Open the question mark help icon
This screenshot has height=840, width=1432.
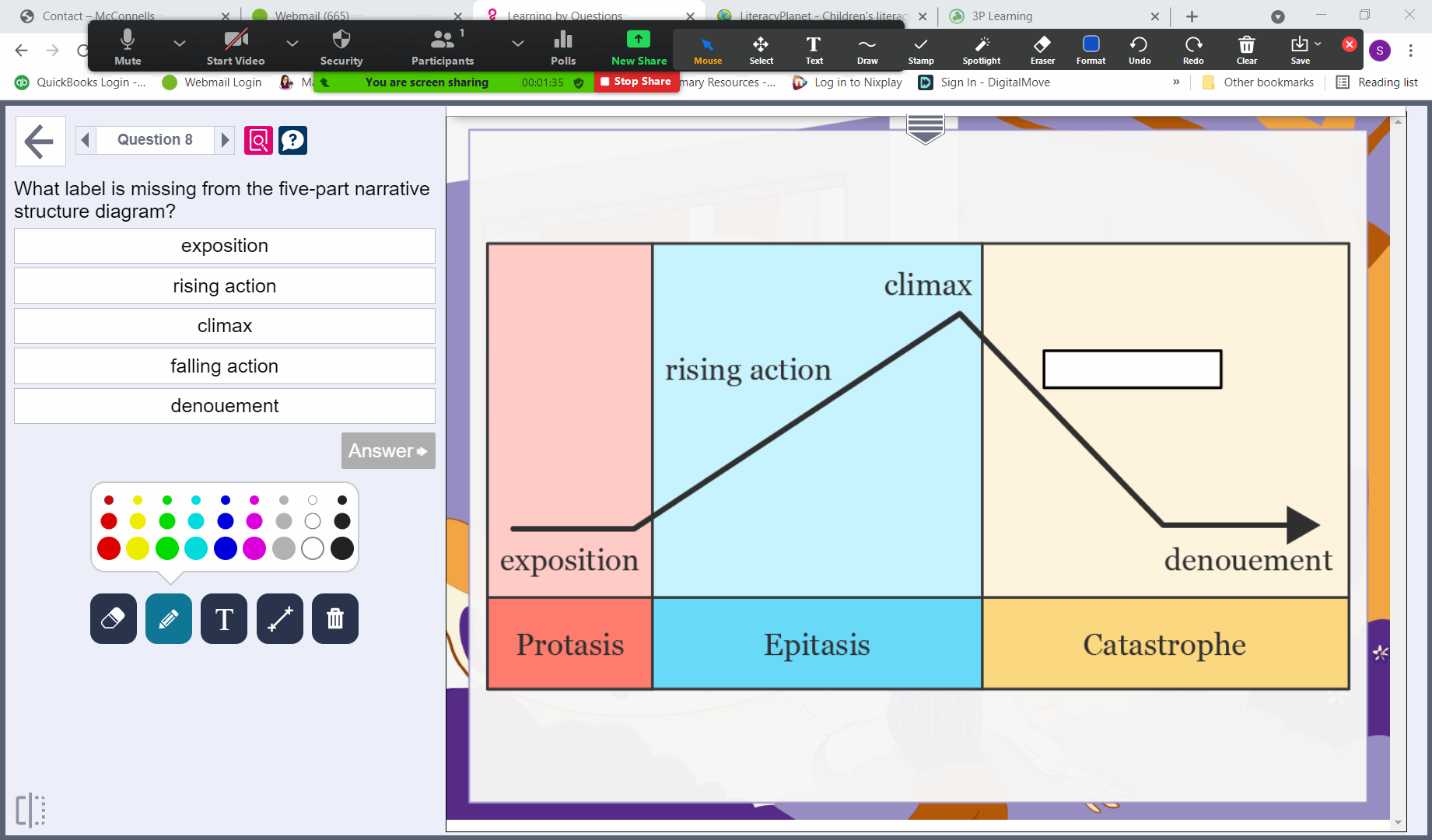(x=292, y=140)
